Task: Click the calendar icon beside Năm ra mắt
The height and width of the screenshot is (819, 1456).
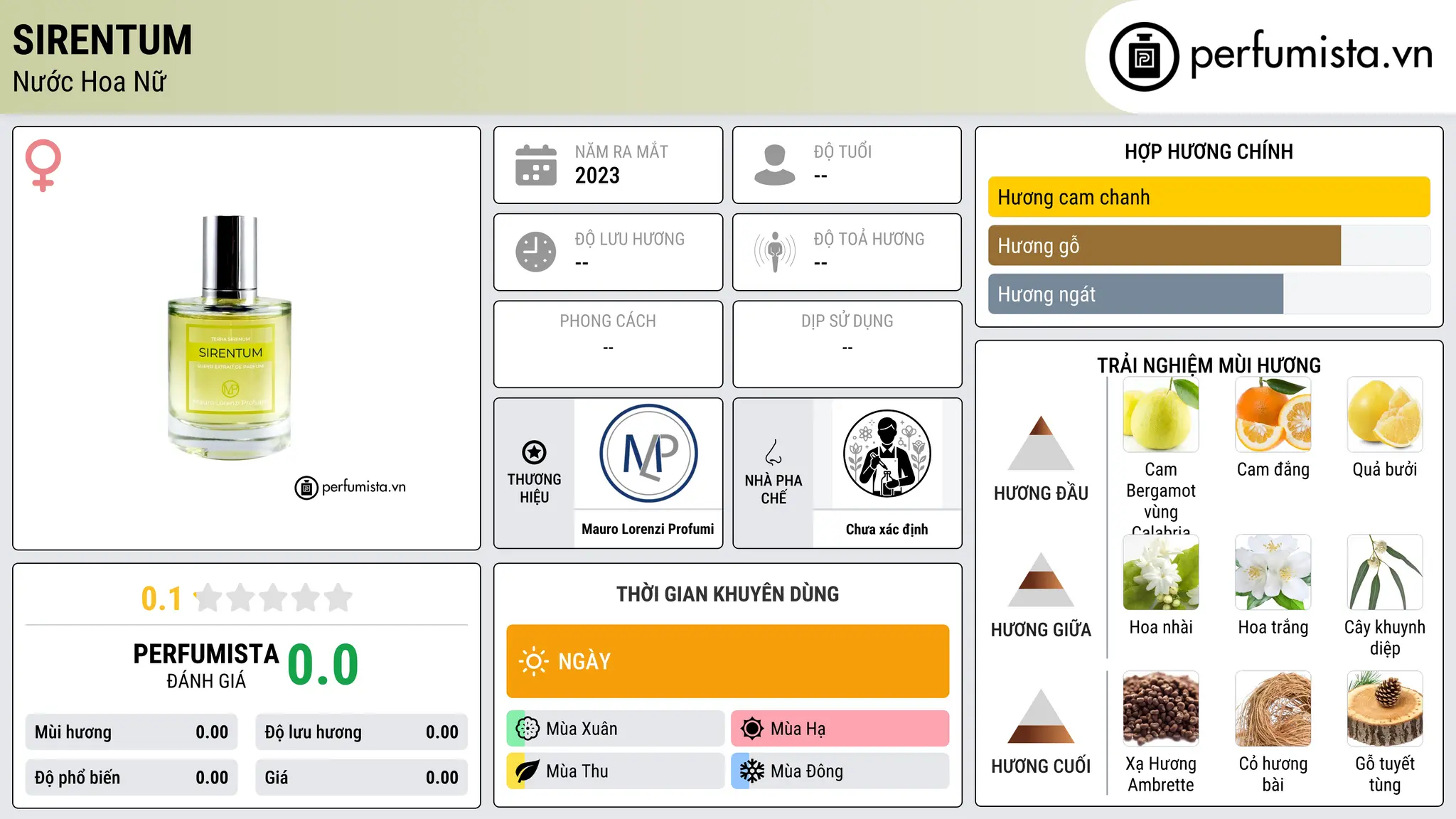Action: click(536, 165)
